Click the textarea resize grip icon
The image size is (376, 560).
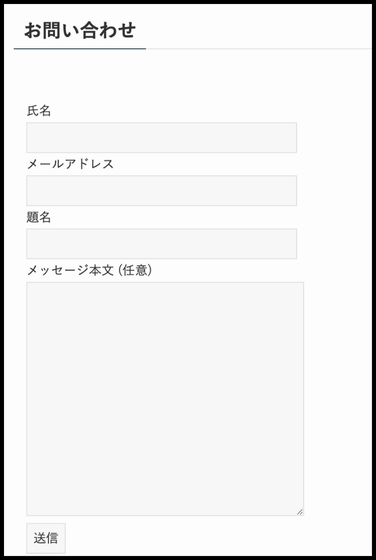pyautogui.click(x=300, y=512)
